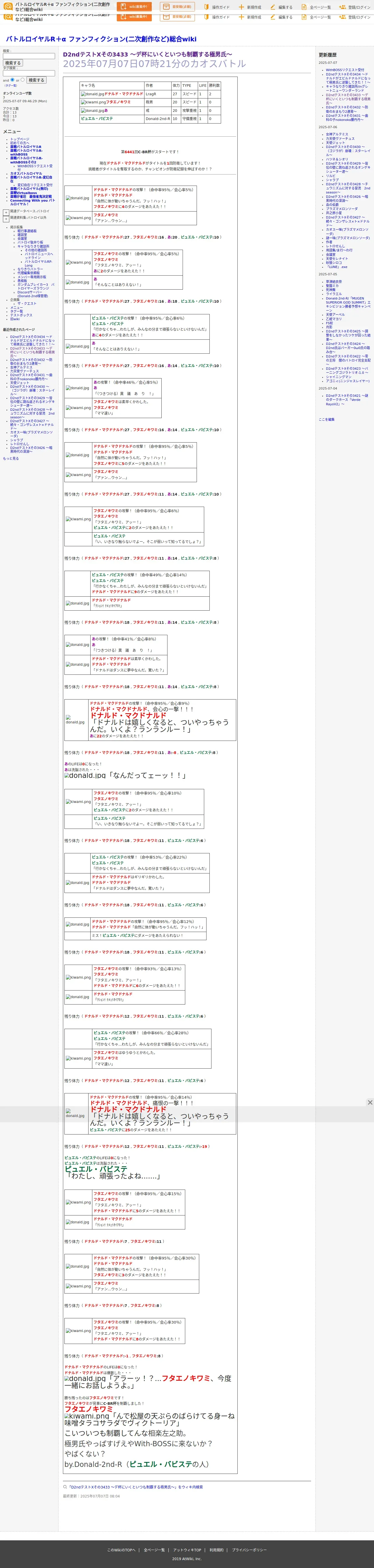The height and width of the screenshot is (1568, 374).
Task: Open バトロイニュースヘッドライン link
Action: point(38,256)
